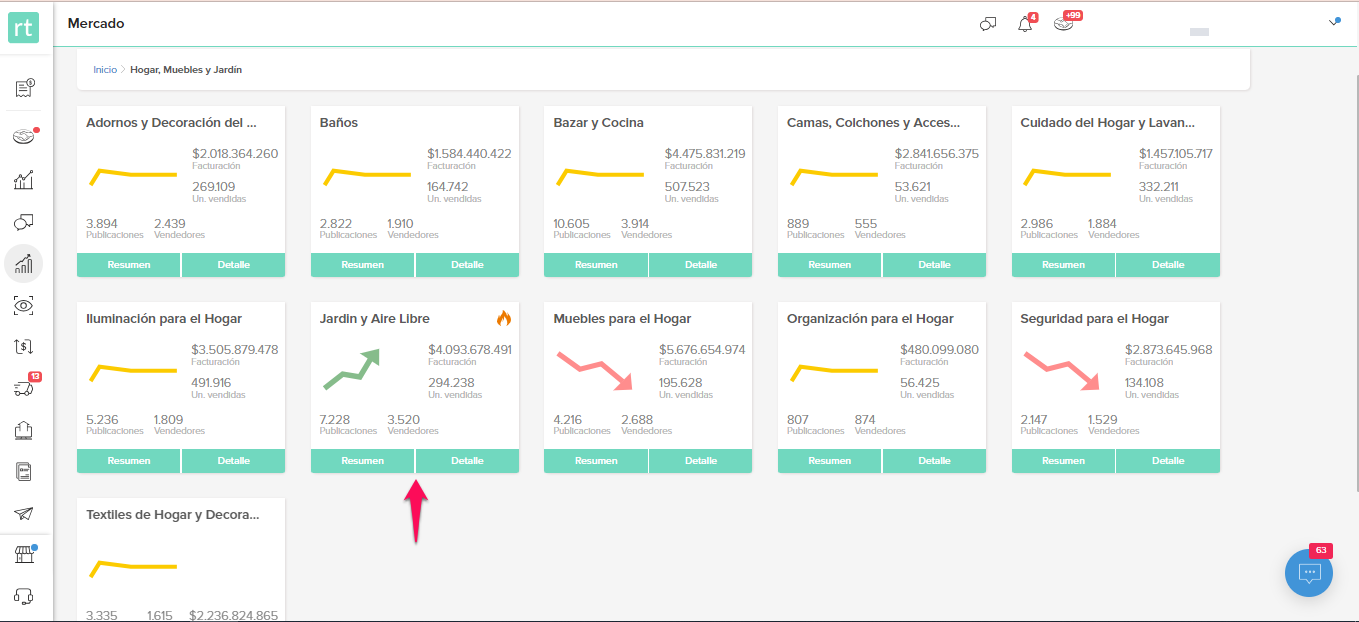The width and height of the screenshot is (1359, 622).
Task: Expand the user menu chevron at top right
Action: (1334, 21)
